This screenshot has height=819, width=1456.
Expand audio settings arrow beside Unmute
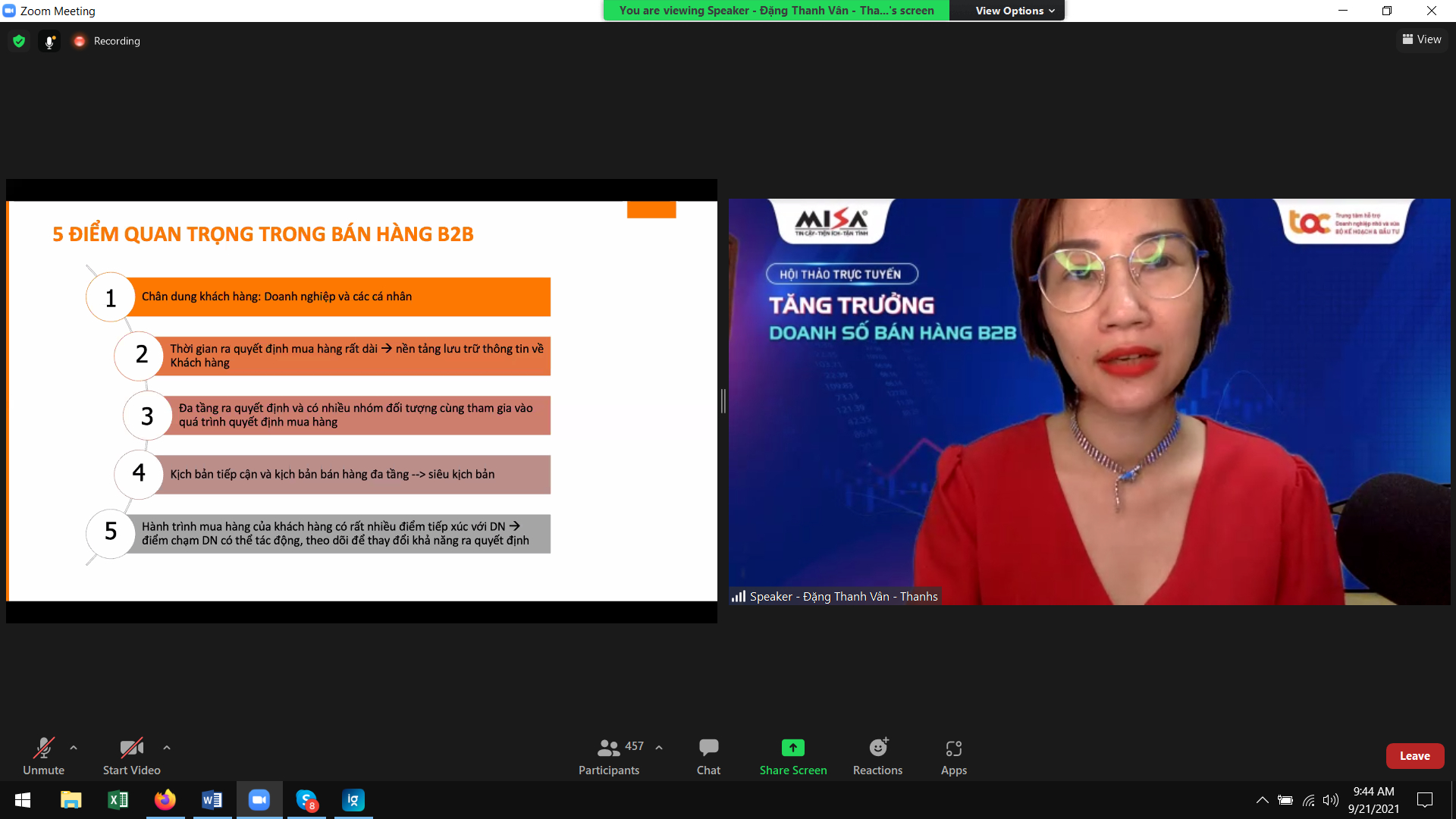pyautogui.click(x=74, y=748)
